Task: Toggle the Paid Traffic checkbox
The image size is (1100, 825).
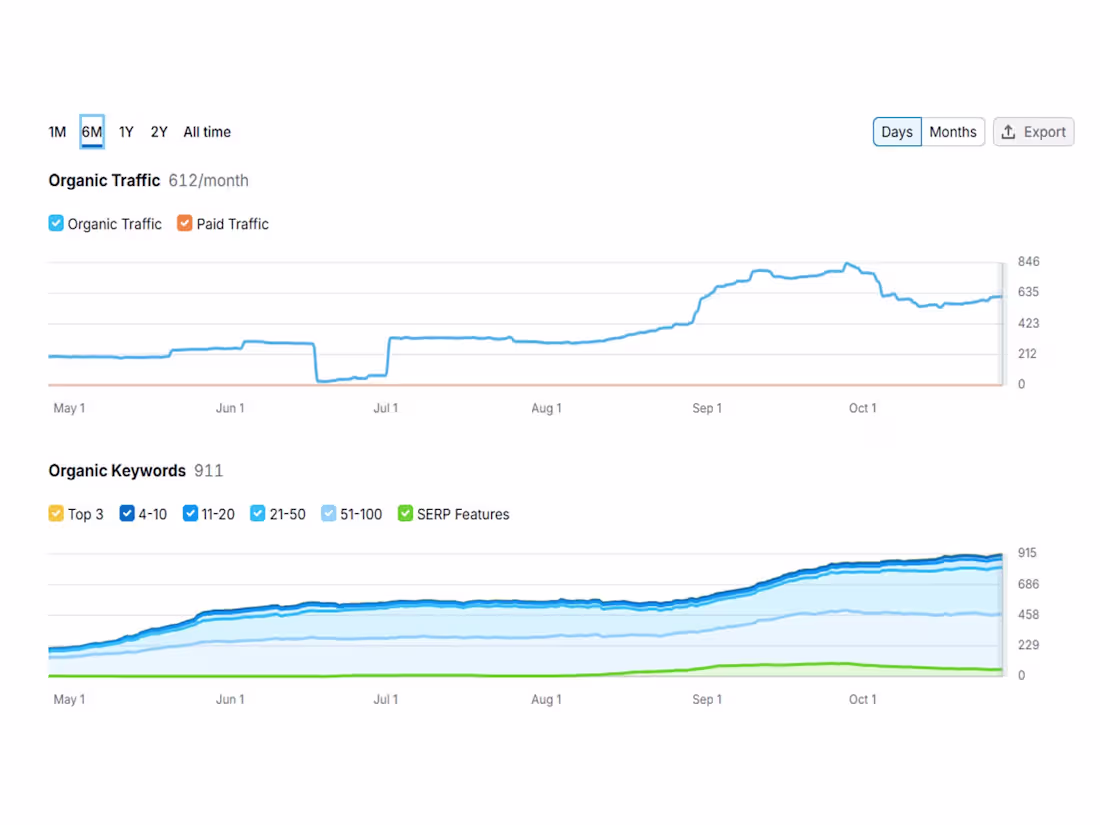Action: [185, 223]
